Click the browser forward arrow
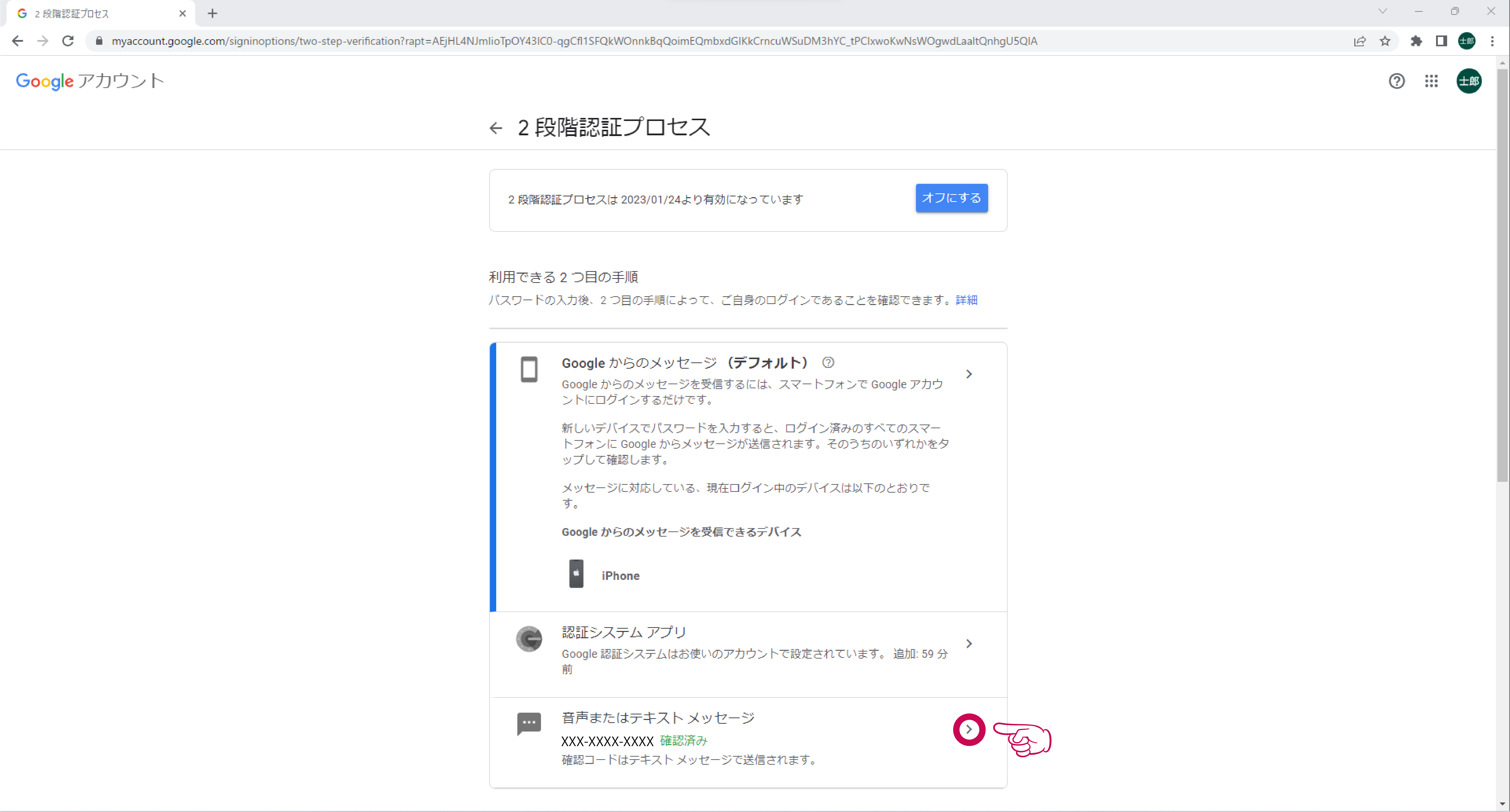This screenshot has width=1510, height=812. coord(43,41)
